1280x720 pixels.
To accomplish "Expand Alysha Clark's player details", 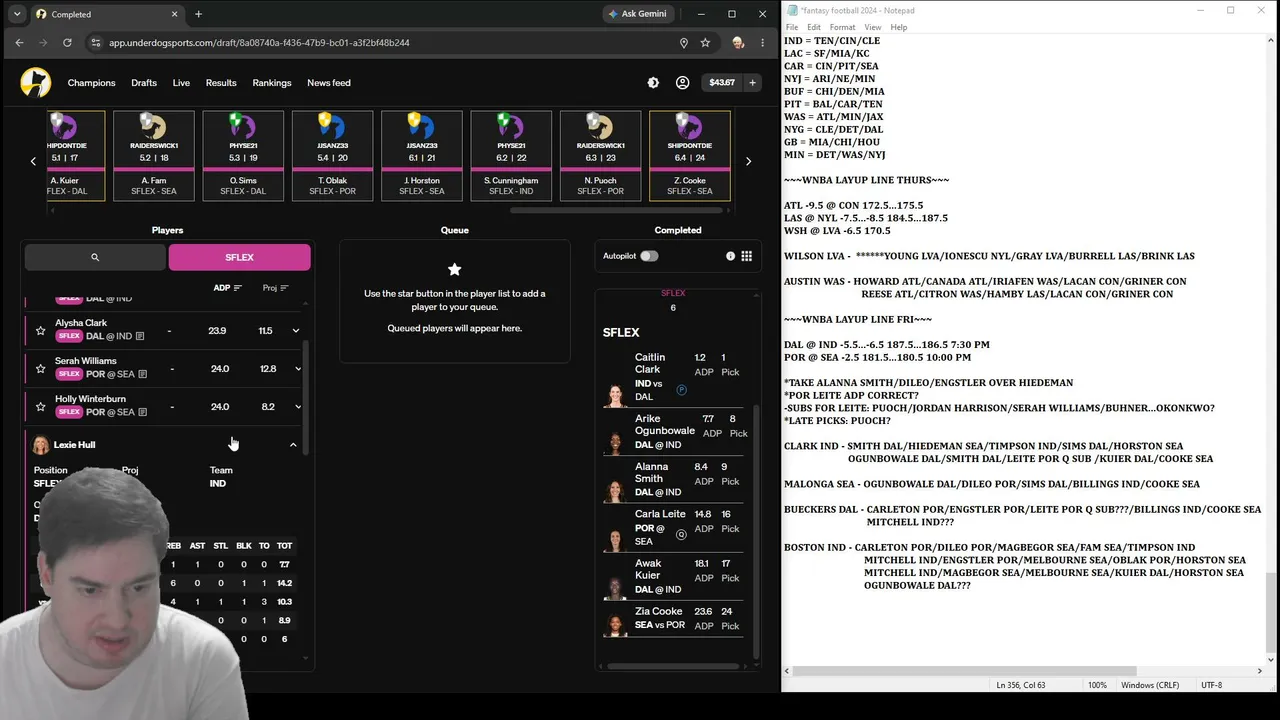I will (x=296, y=331).
